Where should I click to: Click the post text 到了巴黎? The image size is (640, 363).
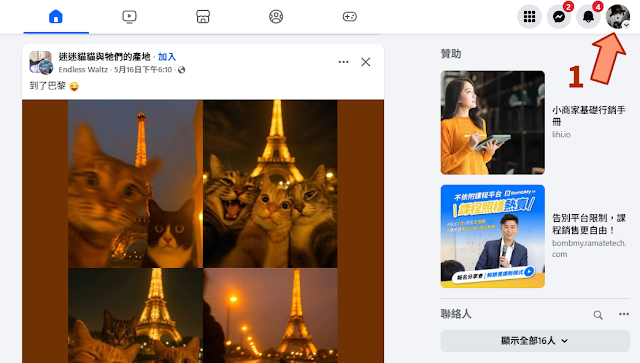pyautogui.click(x=47, y=86)
